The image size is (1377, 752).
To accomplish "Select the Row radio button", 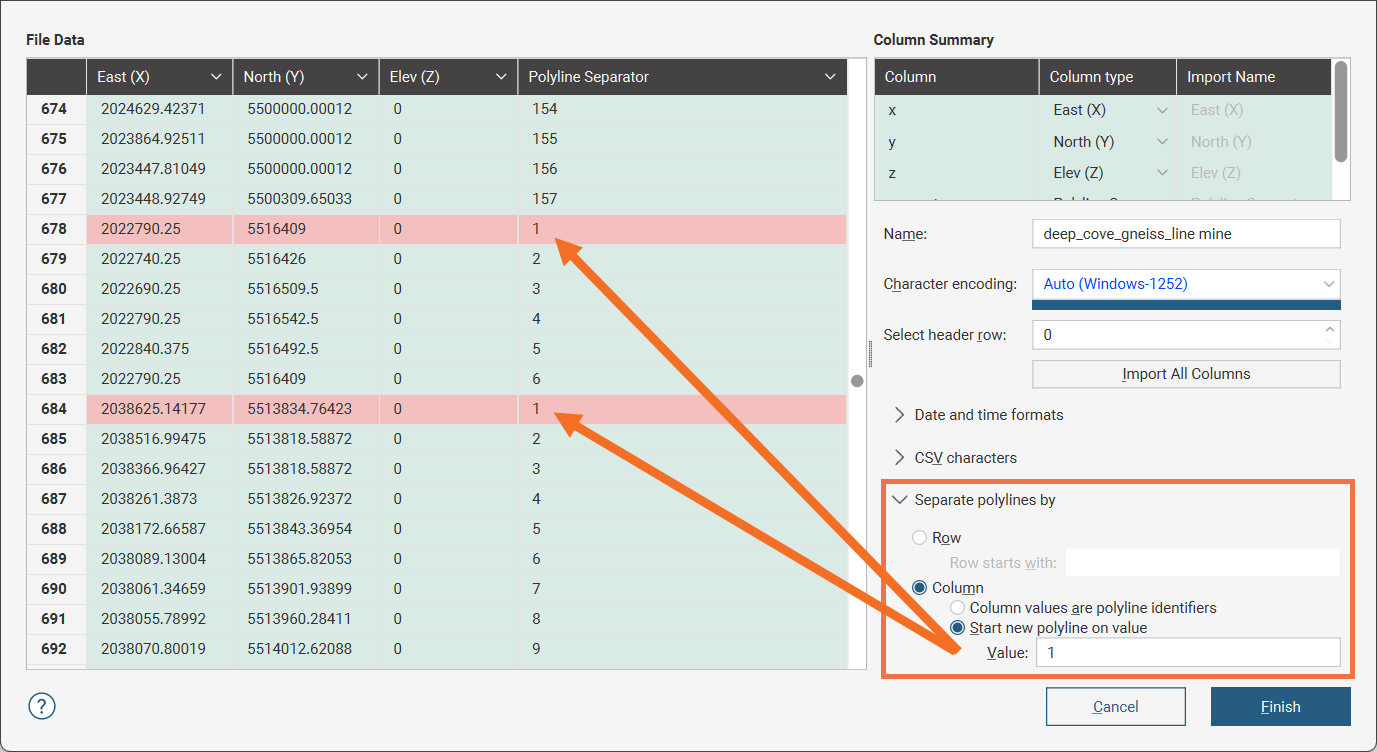I will [919, 538].
